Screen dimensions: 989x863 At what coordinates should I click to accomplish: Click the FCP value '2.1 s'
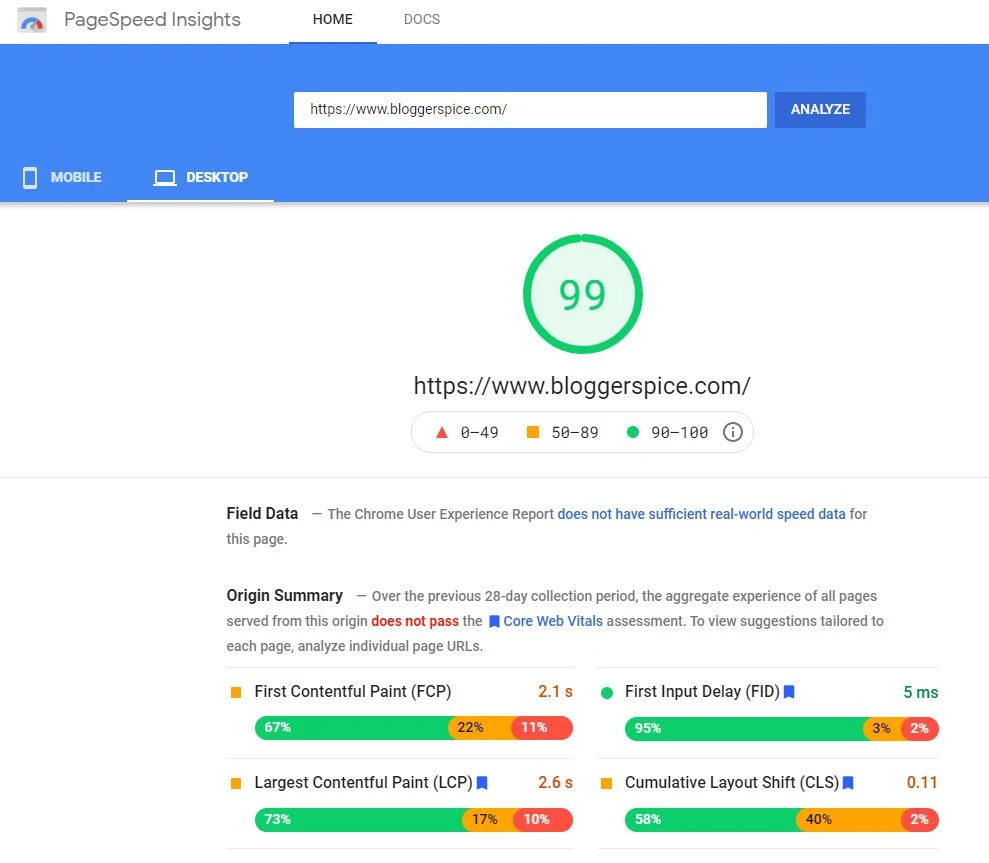pyautogui.click(x=555, y=692)
